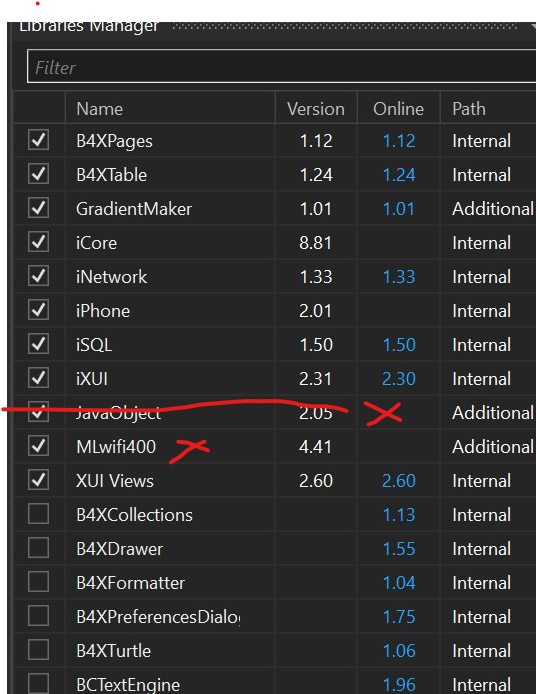Uncheck the B4XTable library checkbox
Viewport: 536px width, 694px height.
39,174
